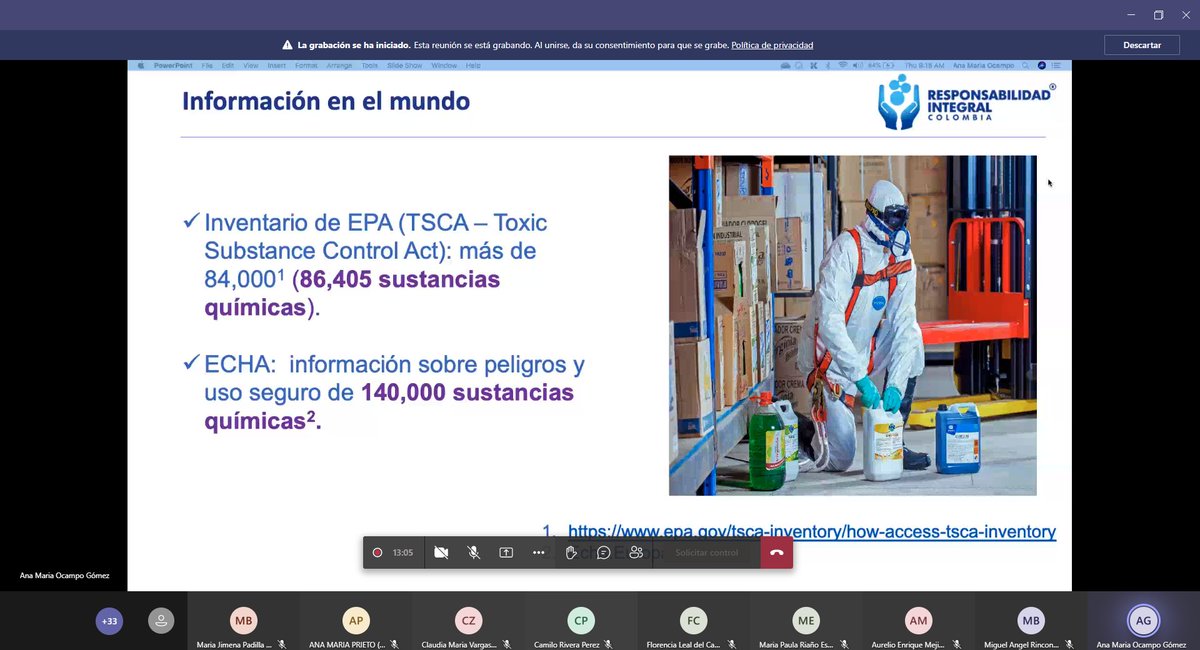Click the recording warning triangle icon
1200x650 pixels.
(x=287, y=45)
